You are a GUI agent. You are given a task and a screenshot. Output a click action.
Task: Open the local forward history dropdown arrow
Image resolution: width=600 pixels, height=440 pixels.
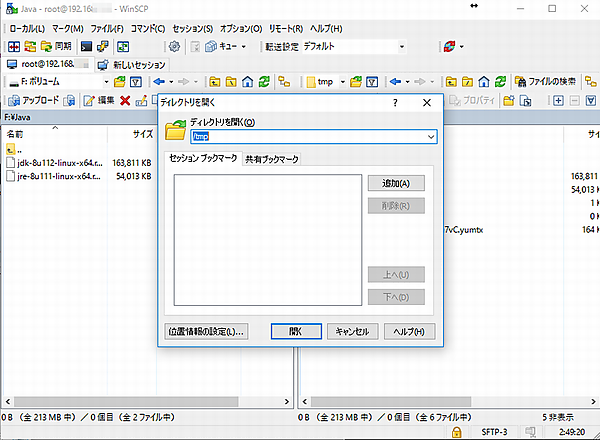(196, 82)
